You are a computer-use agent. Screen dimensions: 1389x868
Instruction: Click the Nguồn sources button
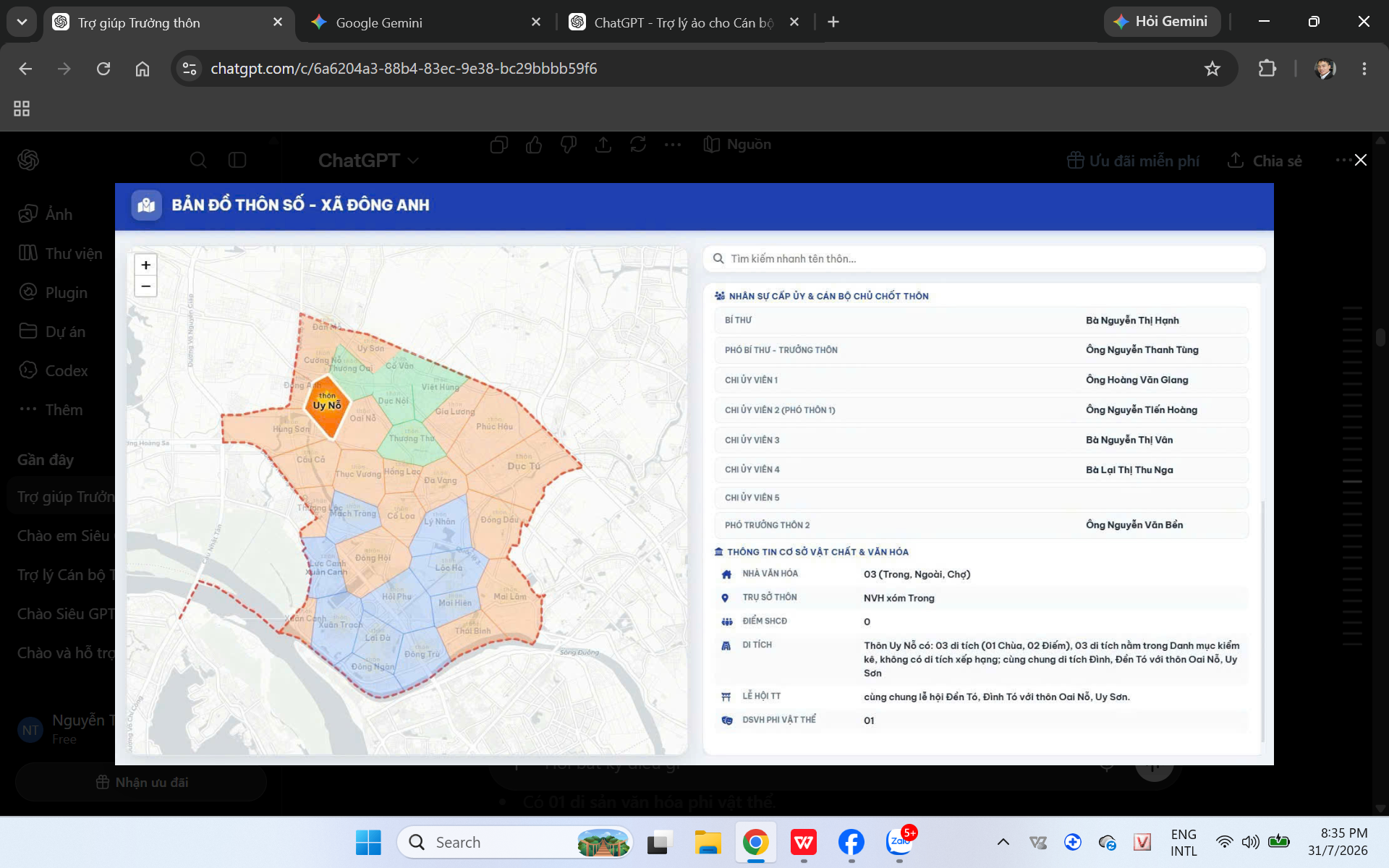[x=738, y=145]
